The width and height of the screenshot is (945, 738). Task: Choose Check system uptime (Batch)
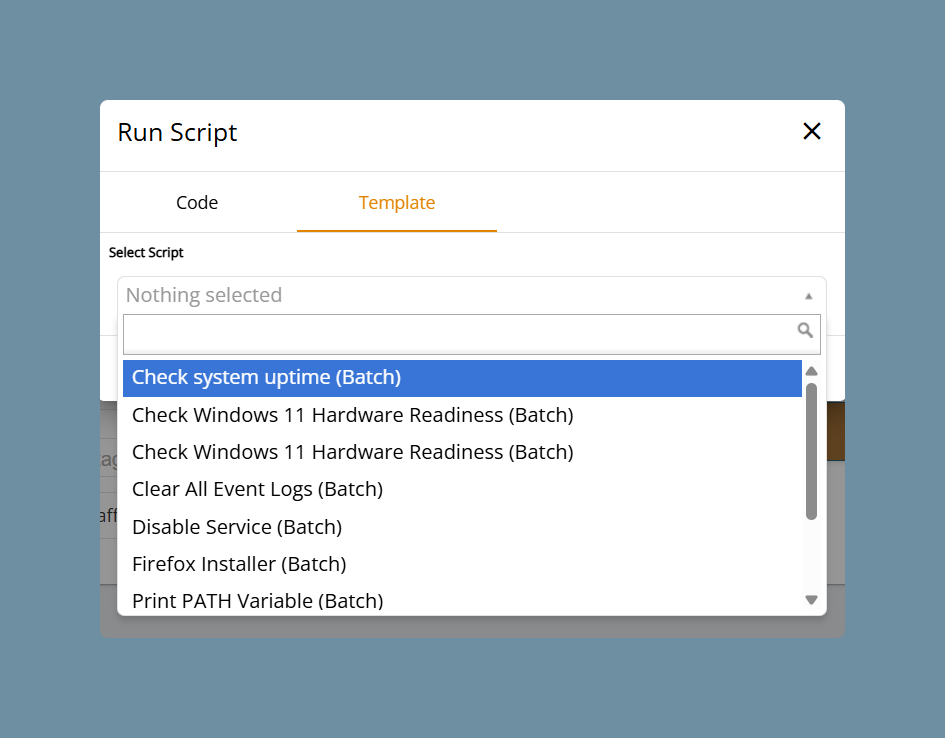(x=462, y=378)
